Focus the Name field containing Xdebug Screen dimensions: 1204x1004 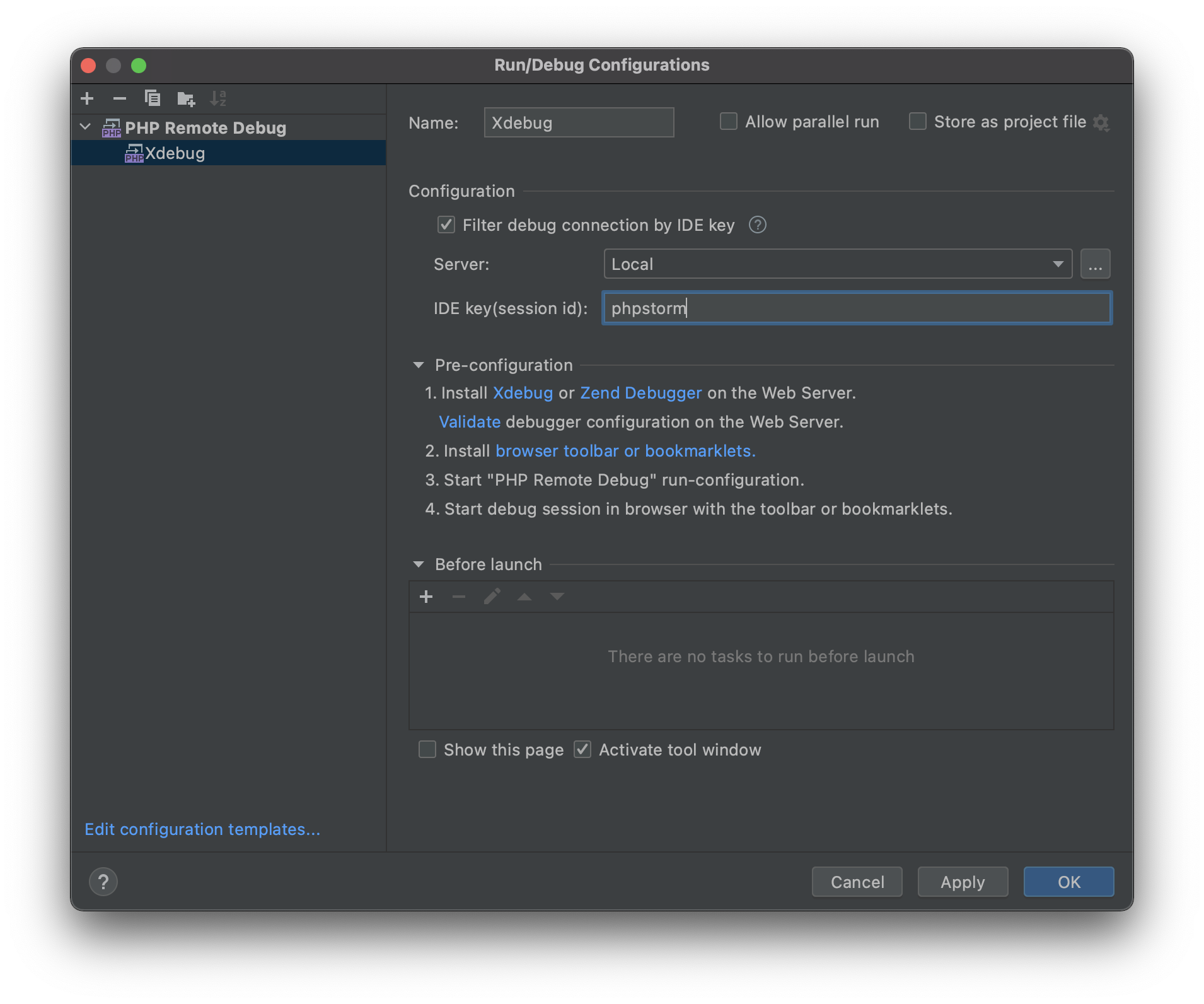click(579, 122)
